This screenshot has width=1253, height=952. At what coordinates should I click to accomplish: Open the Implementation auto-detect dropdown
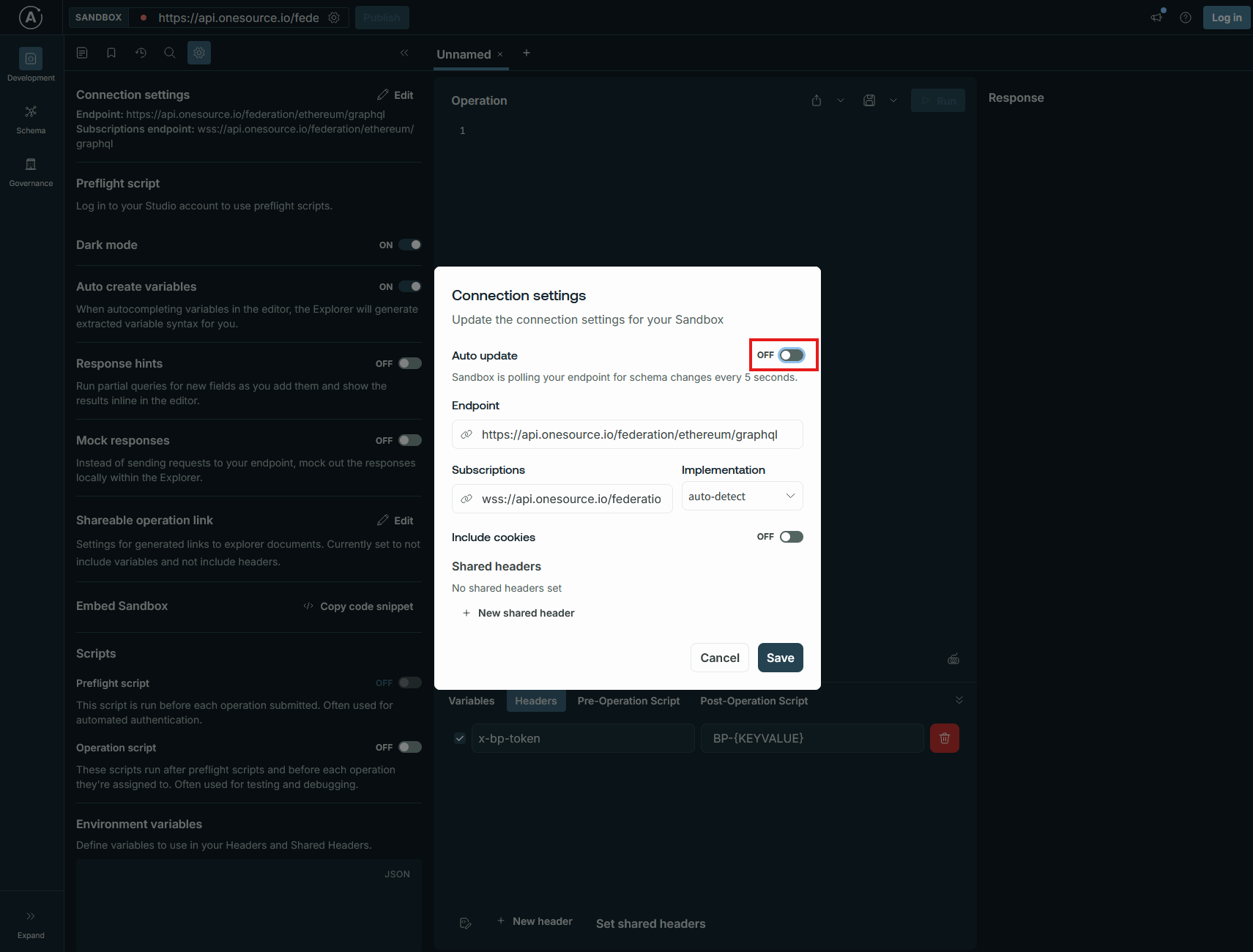pyautogui.click(x=742, y=496)
